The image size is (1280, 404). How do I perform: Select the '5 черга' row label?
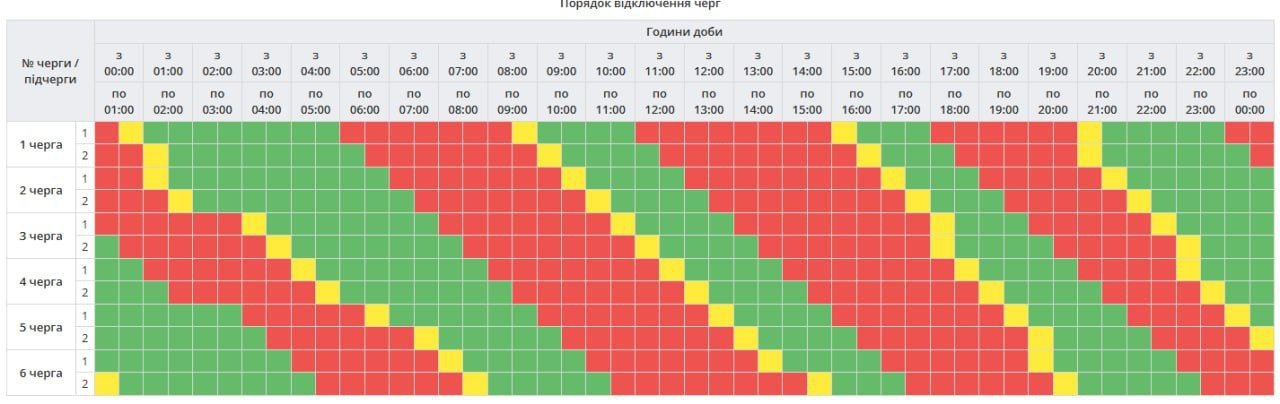tap(42, 327)
